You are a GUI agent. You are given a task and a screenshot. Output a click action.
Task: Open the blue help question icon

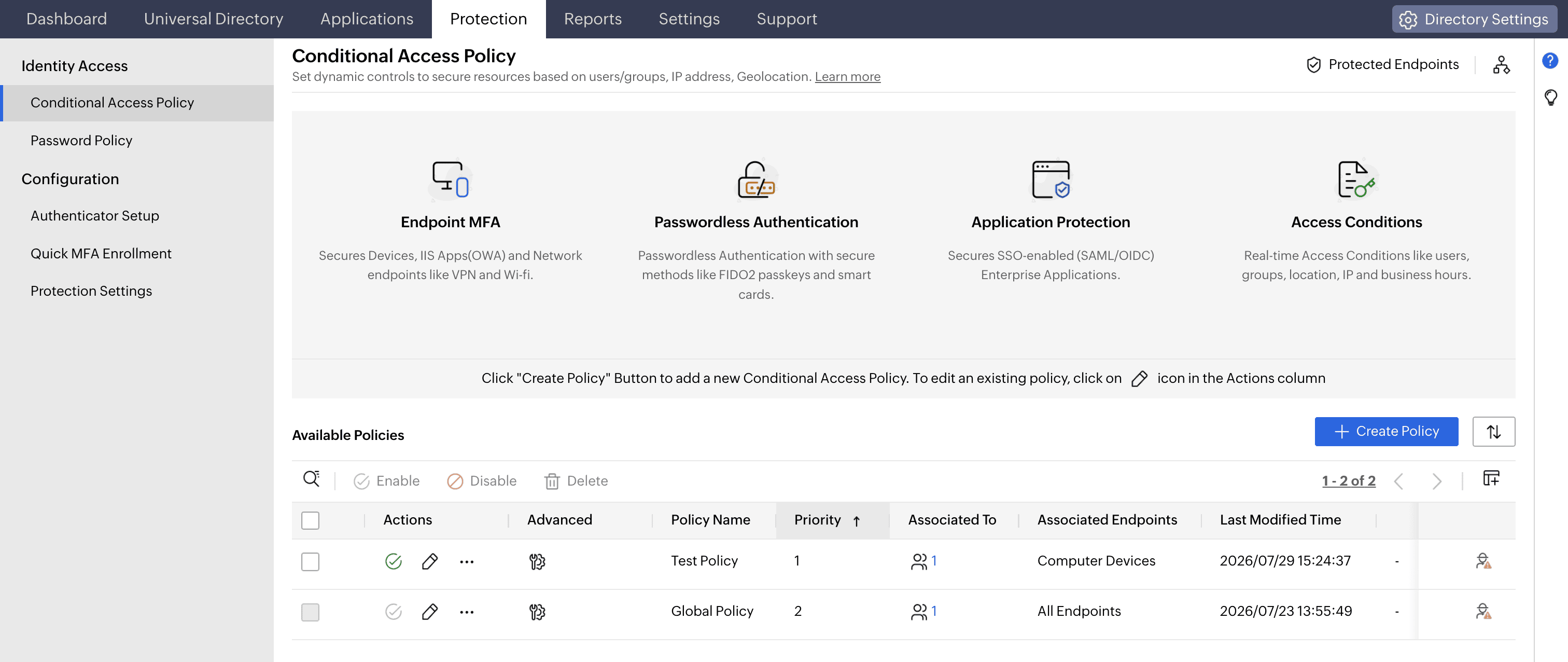(x=1550, y=60)
